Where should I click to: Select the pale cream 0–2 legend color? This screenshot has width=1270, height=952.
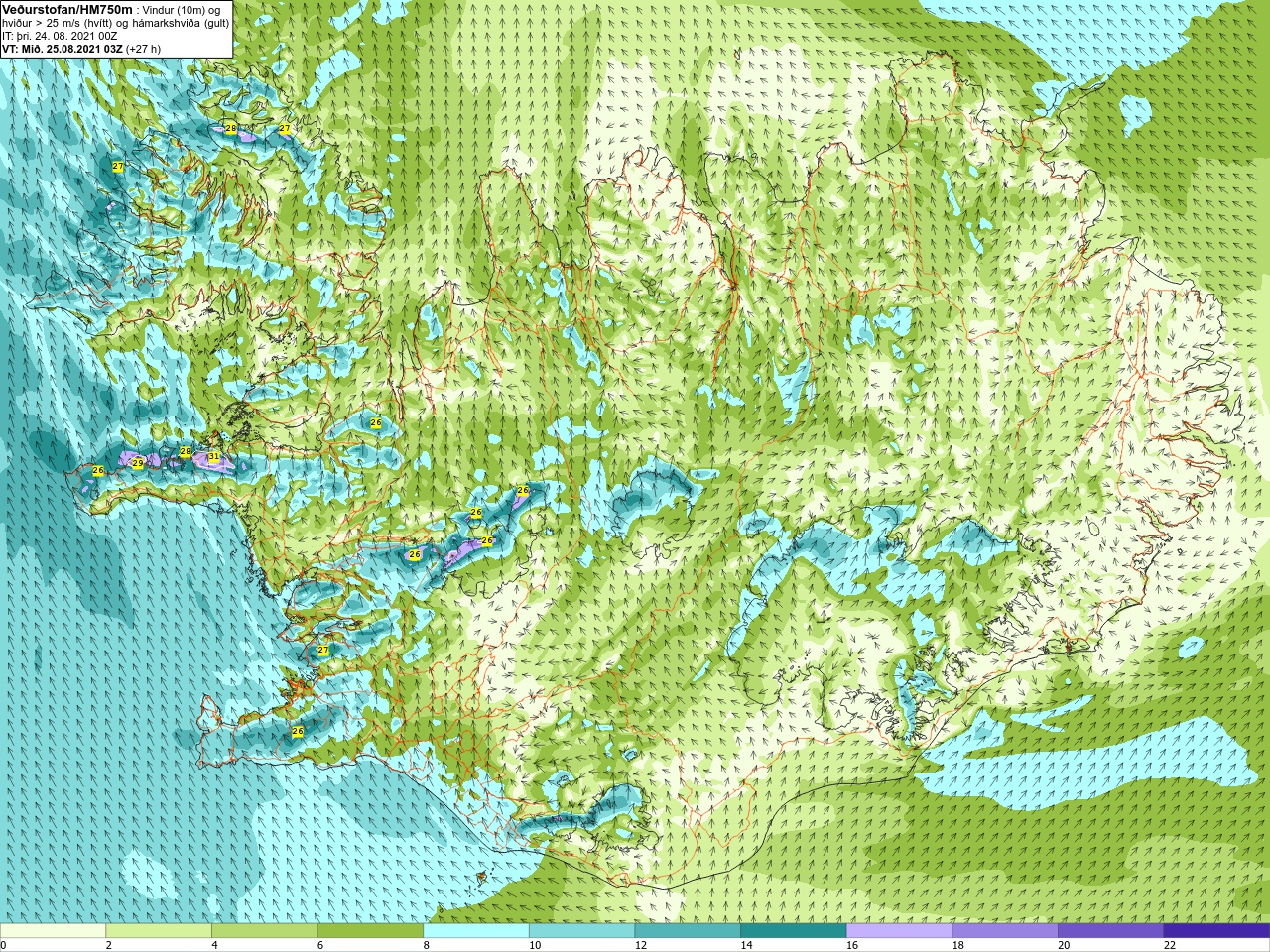pos(53,930)
